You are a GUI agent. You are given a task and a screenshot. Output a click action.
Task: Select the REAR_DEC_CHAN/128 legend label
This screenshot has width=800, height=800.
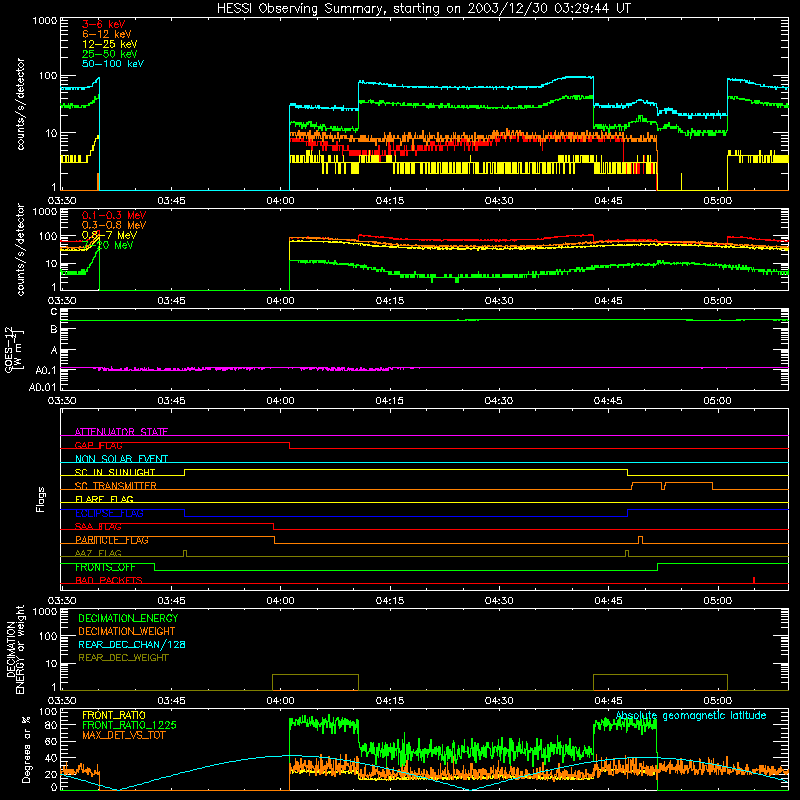[132, 644]
